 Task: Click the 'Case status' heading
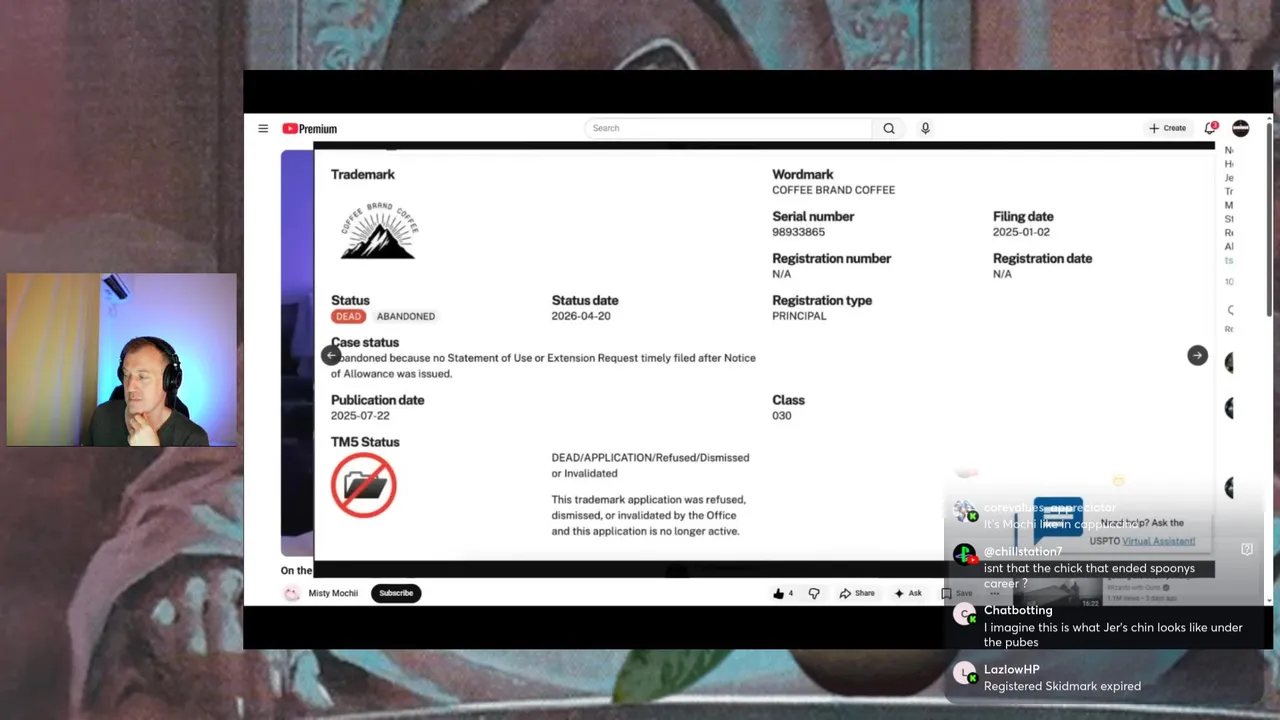click(x=365, y=342)
